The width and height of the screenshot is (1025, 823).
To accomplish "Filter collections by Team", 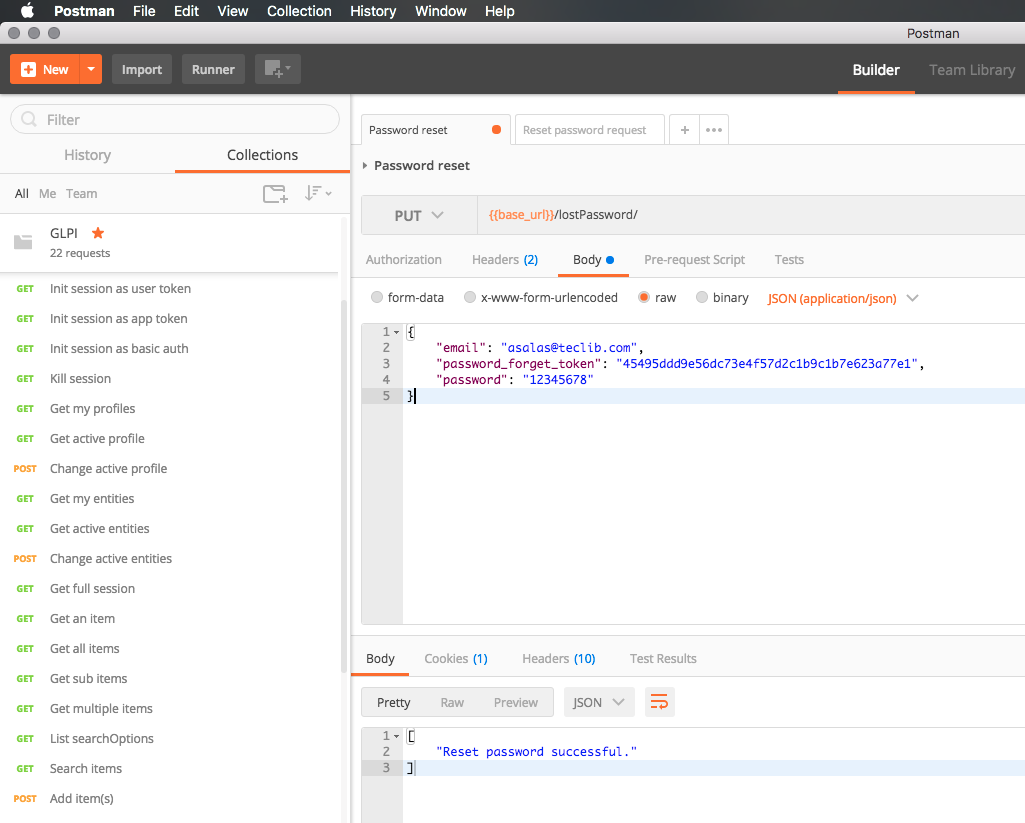I will pyautogui.click(x=81, y=193).
